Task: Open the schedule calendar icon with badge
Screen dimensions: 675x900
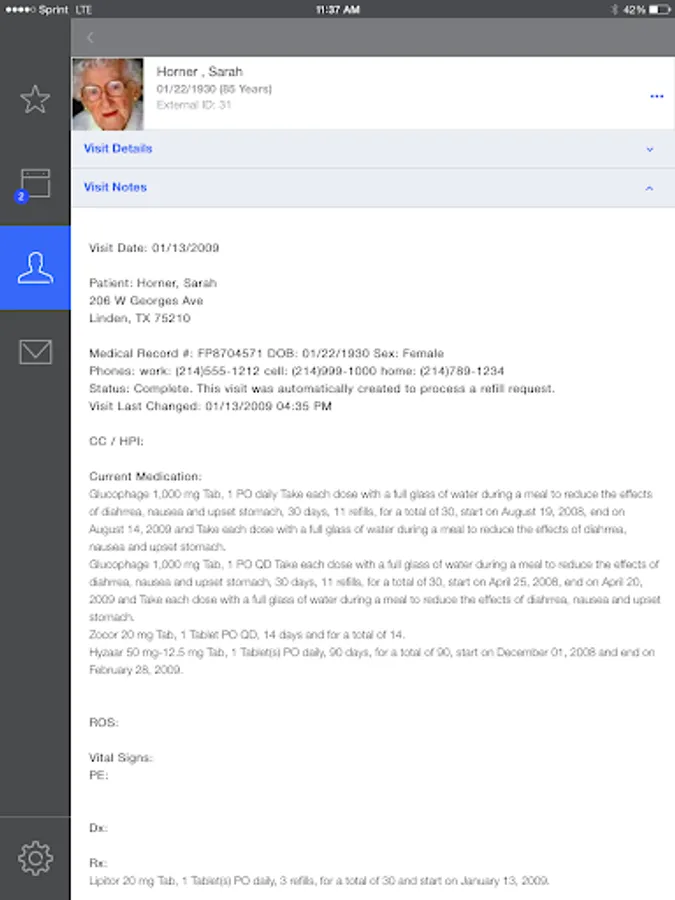Action: [35, 183]
